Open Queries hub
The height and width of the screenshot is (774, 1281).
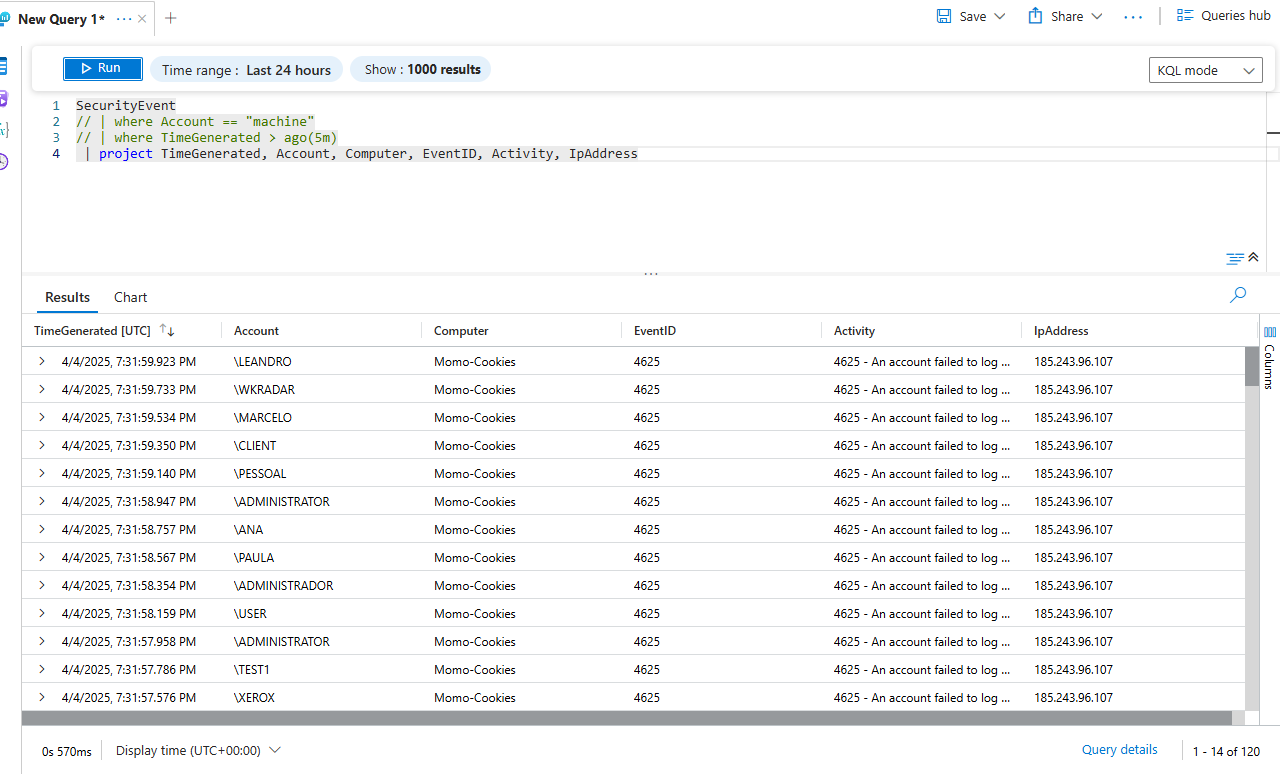[1223, 15]
